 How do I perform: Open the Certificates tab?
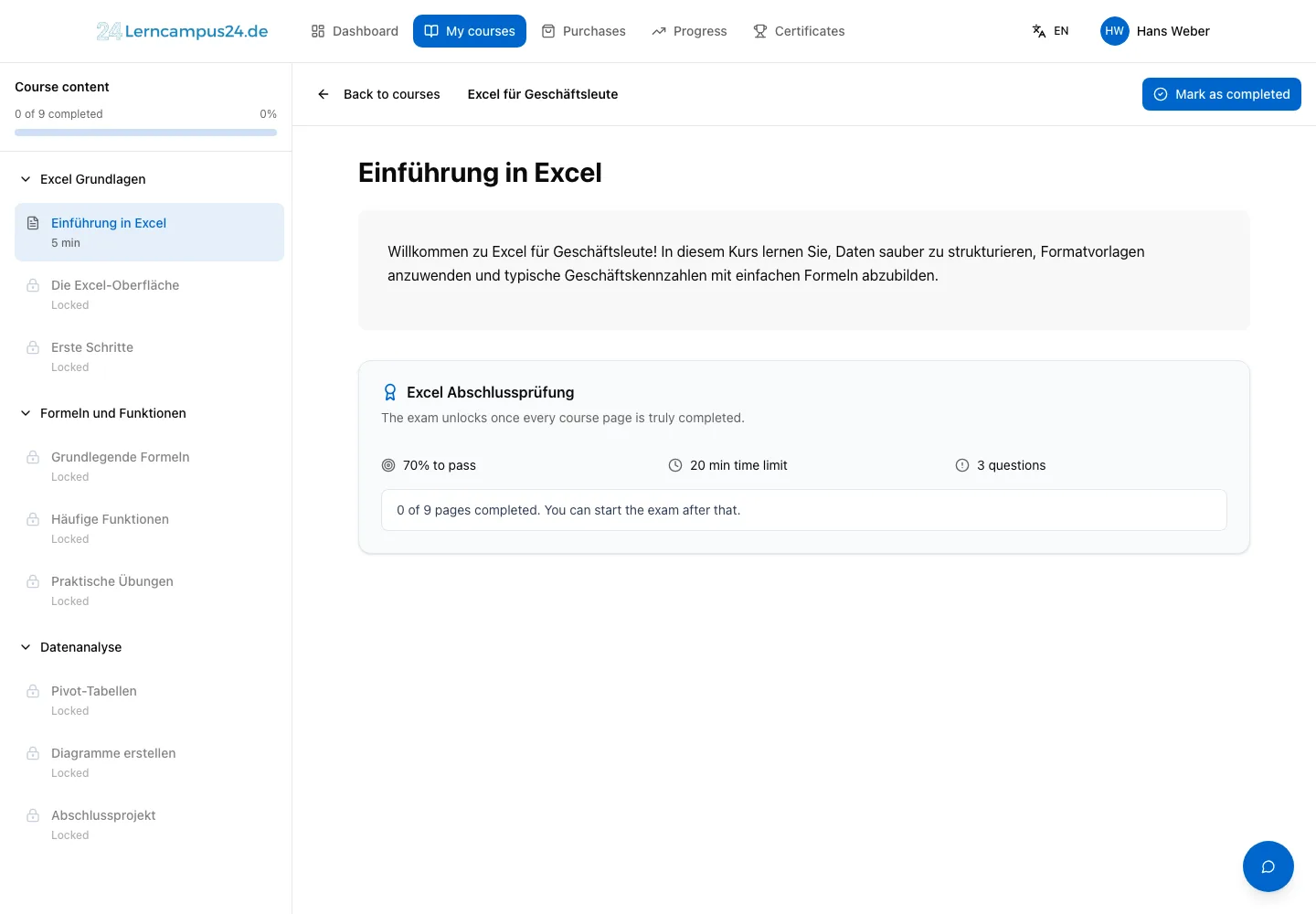point(799,31)
